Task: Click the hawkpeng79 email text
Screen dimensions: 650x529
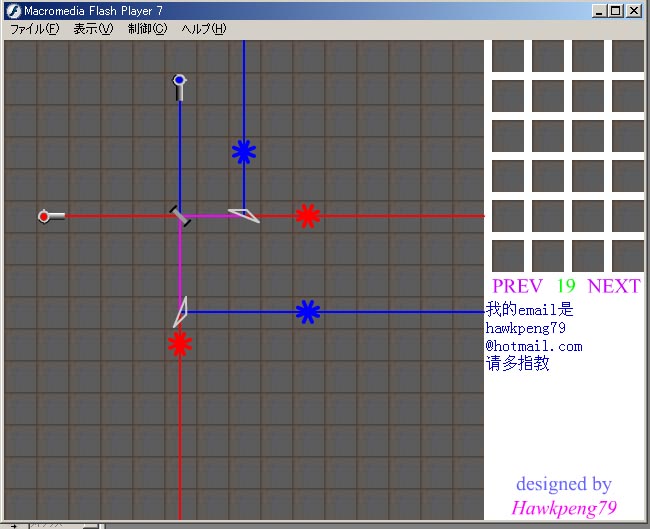Action: click(x=526, y=328)
